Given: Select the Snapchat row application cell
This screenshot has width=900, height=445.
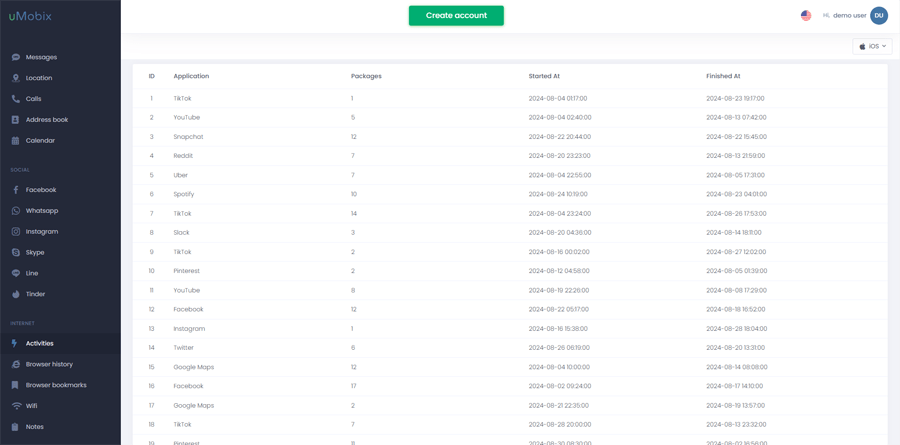Looking at the screenshot, I should (188, 137).
